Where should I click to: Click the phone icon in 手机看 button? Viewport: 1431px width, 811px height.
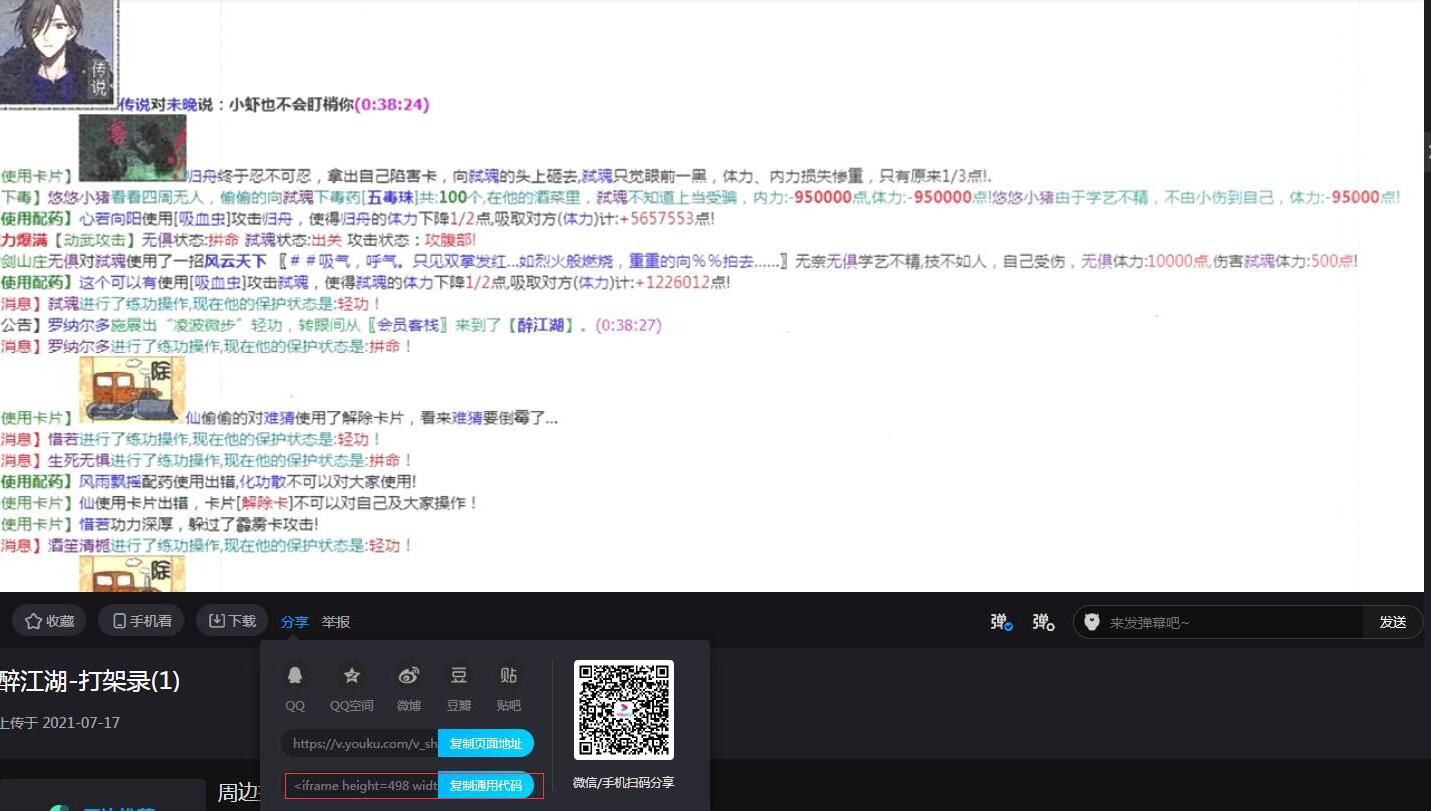point(119,621)
